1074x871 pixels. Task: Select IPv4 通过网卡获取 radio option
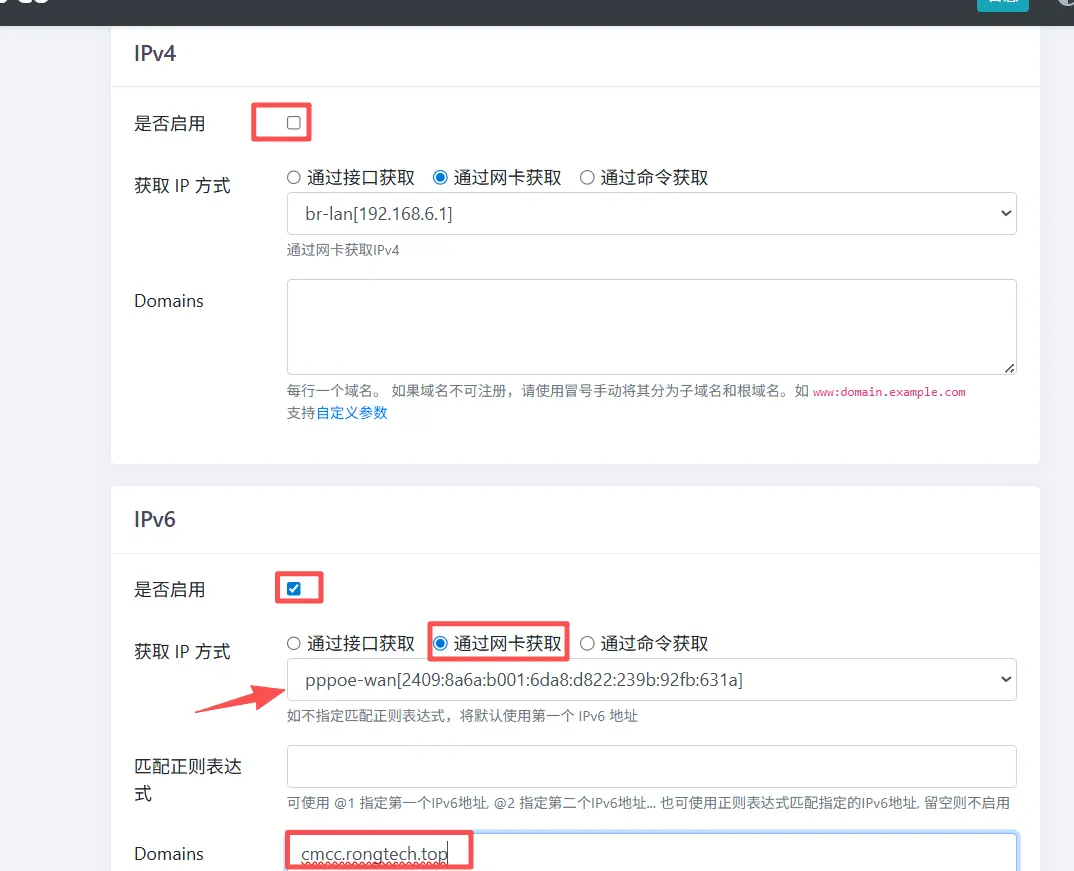(x=440, y=178)
